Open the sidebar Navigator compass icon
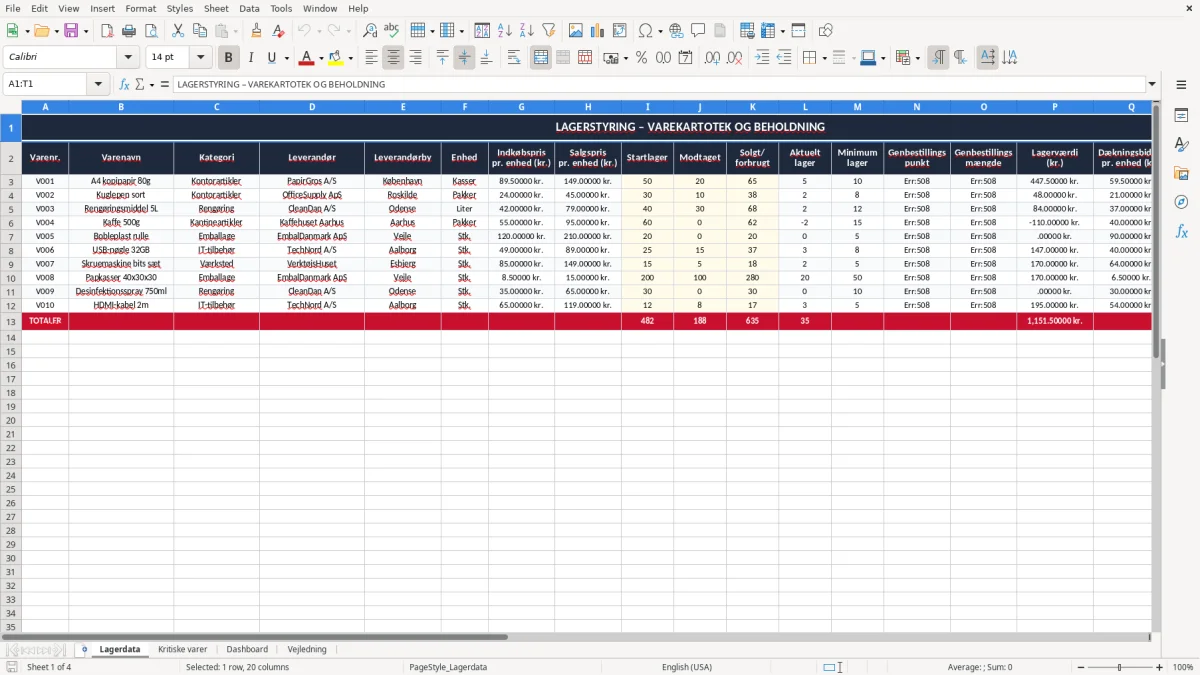Viewport: 1200px width, 675px height. click(x=1181, y=202)
